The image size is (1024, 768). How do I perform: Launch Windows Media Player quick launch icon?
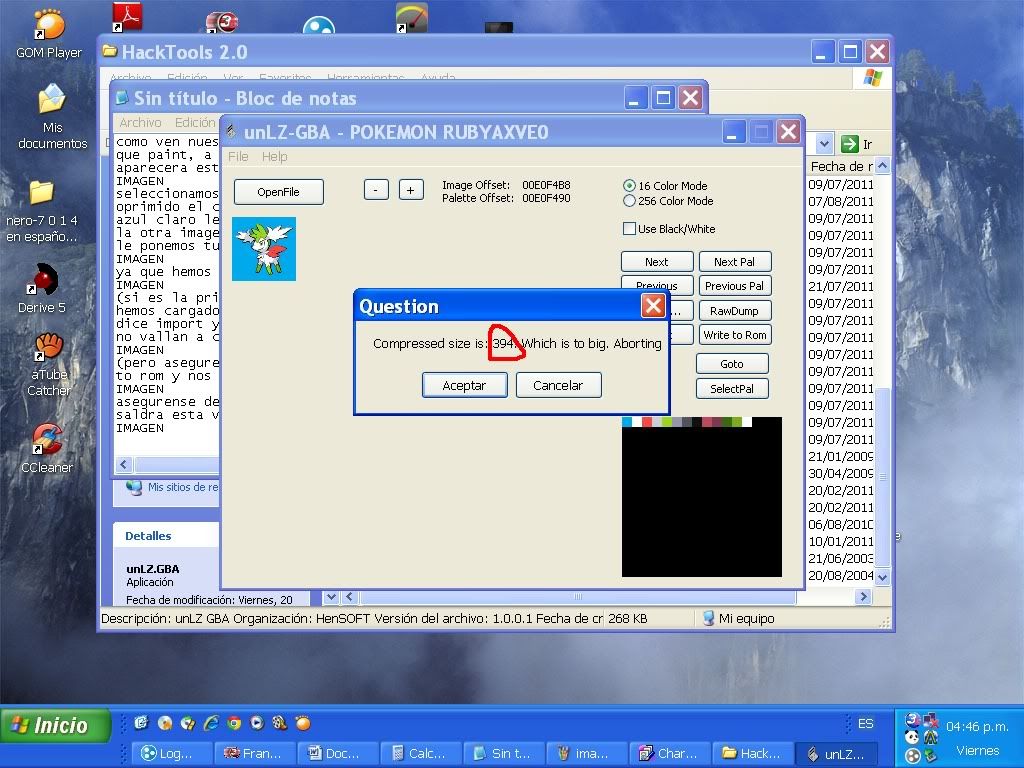[x=257, y=722]
